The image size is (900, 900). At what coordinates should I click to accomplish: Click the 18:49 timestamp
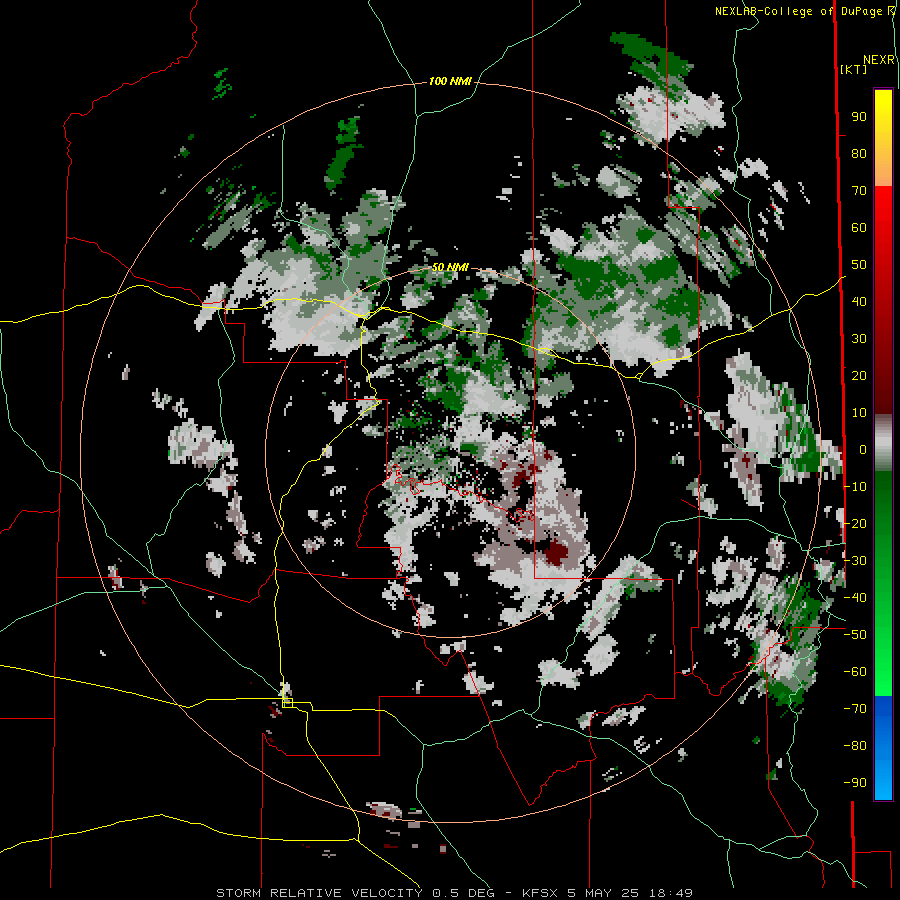pos(670,893)
